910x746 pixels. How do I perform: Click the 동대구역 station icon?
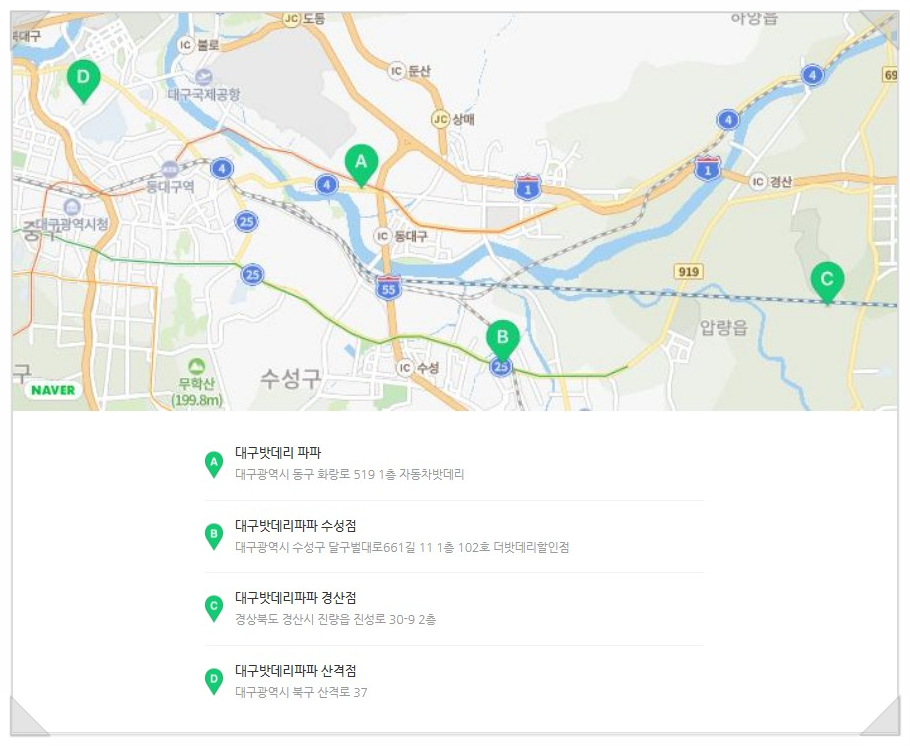coord(169,170)
